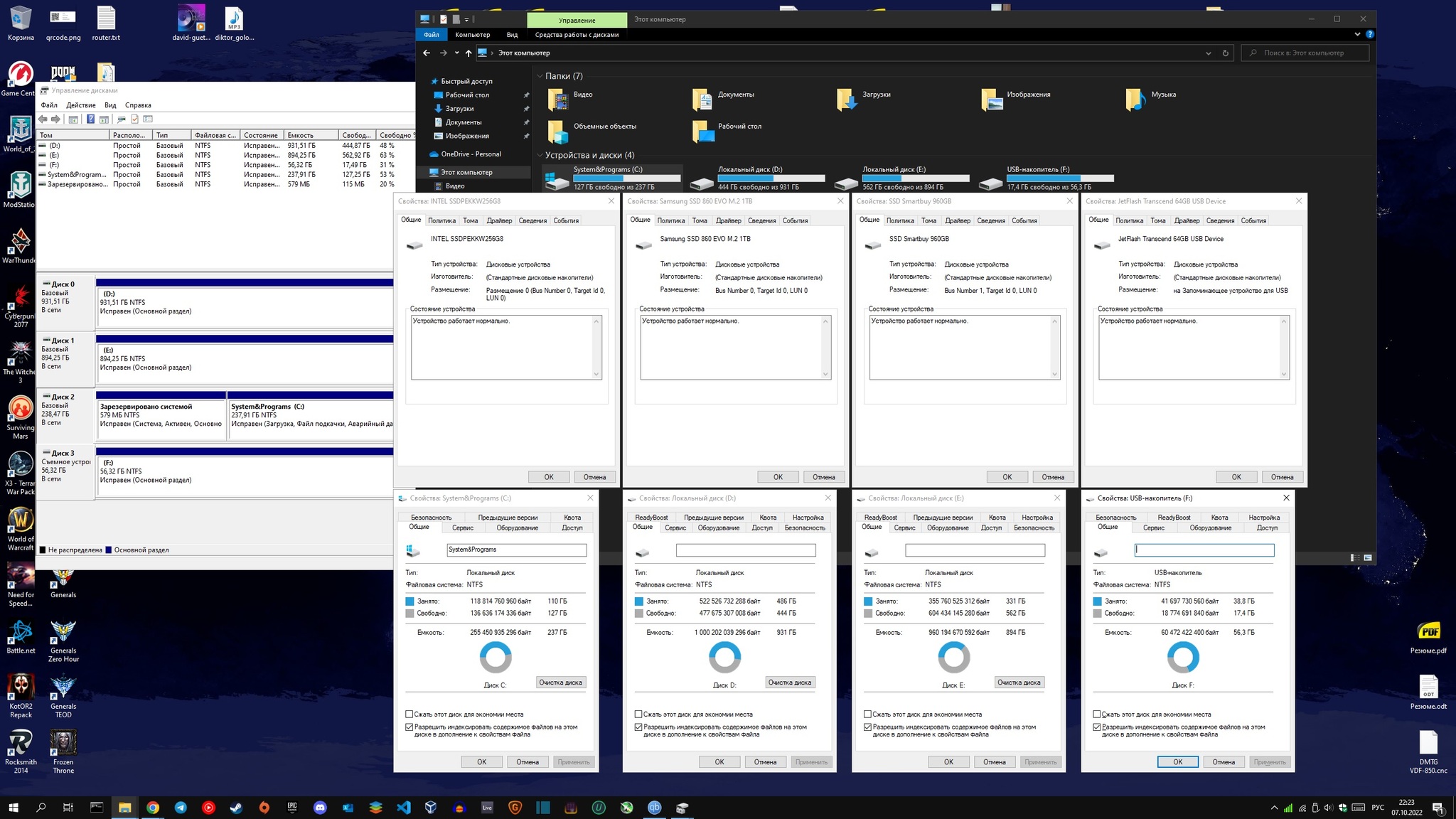The width and height of the screenshot is (1456, 819).
Task: Open Discord from the taskbar
Action: pyautogui.click(x=320, y=808)
